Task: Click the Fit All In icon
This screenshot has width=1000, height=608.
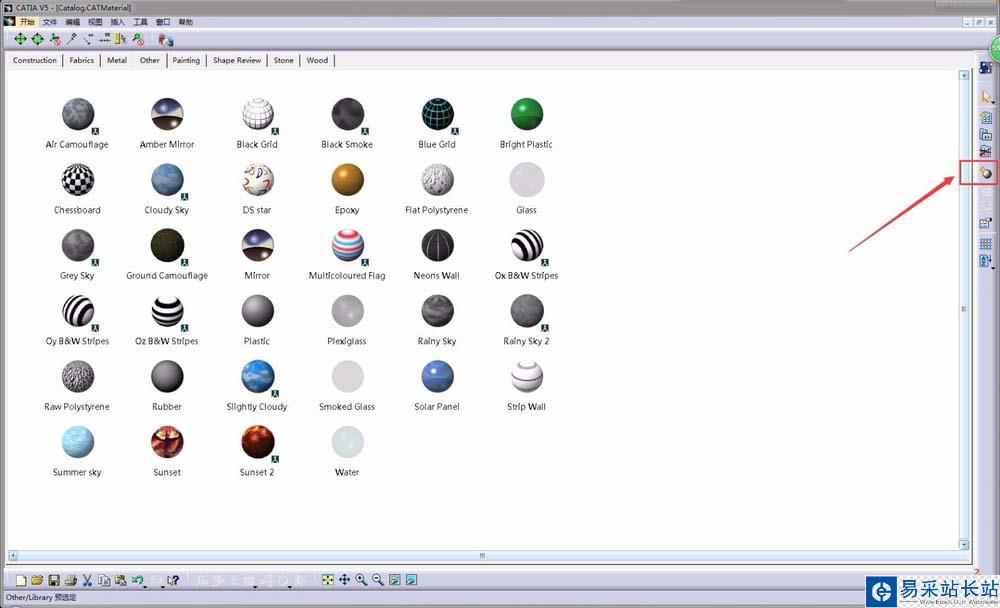Action: tap(328, 580)
